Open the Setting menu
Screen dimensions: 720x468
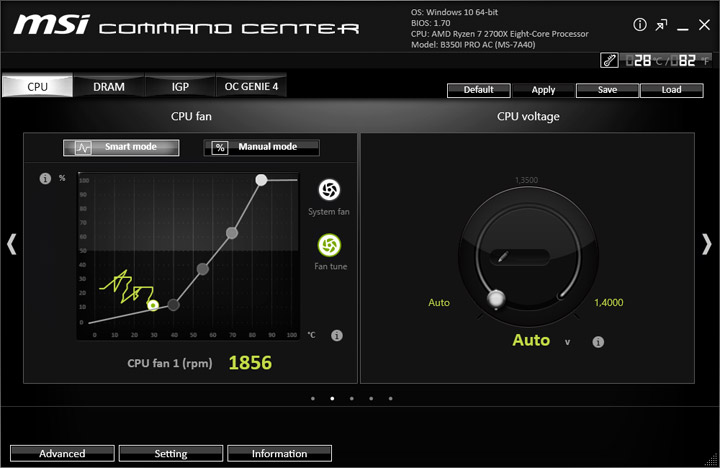(x=171, y=453)
